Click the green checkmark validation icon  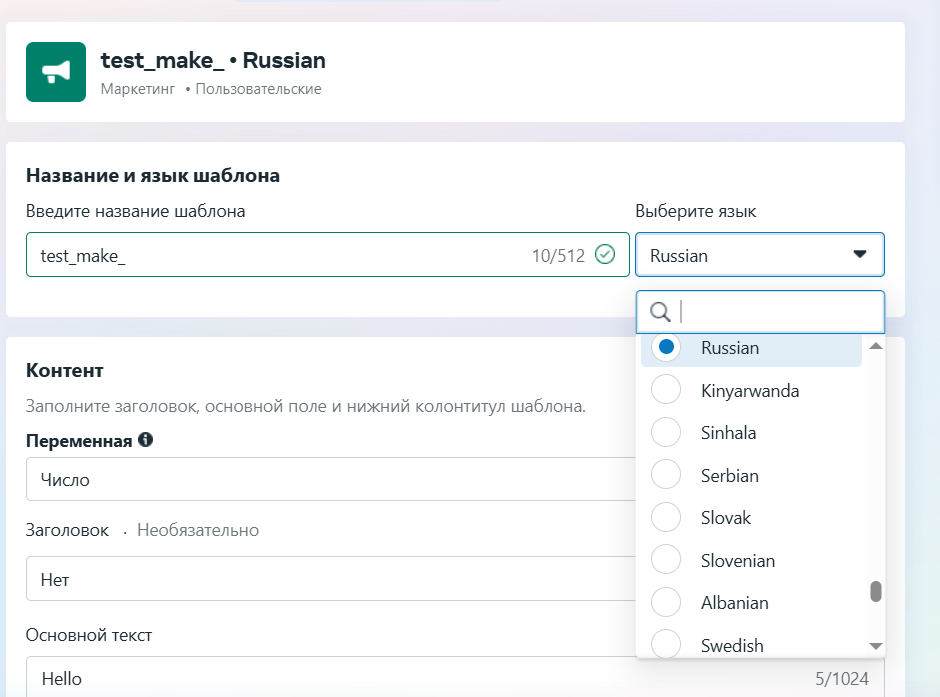(605, 254)
